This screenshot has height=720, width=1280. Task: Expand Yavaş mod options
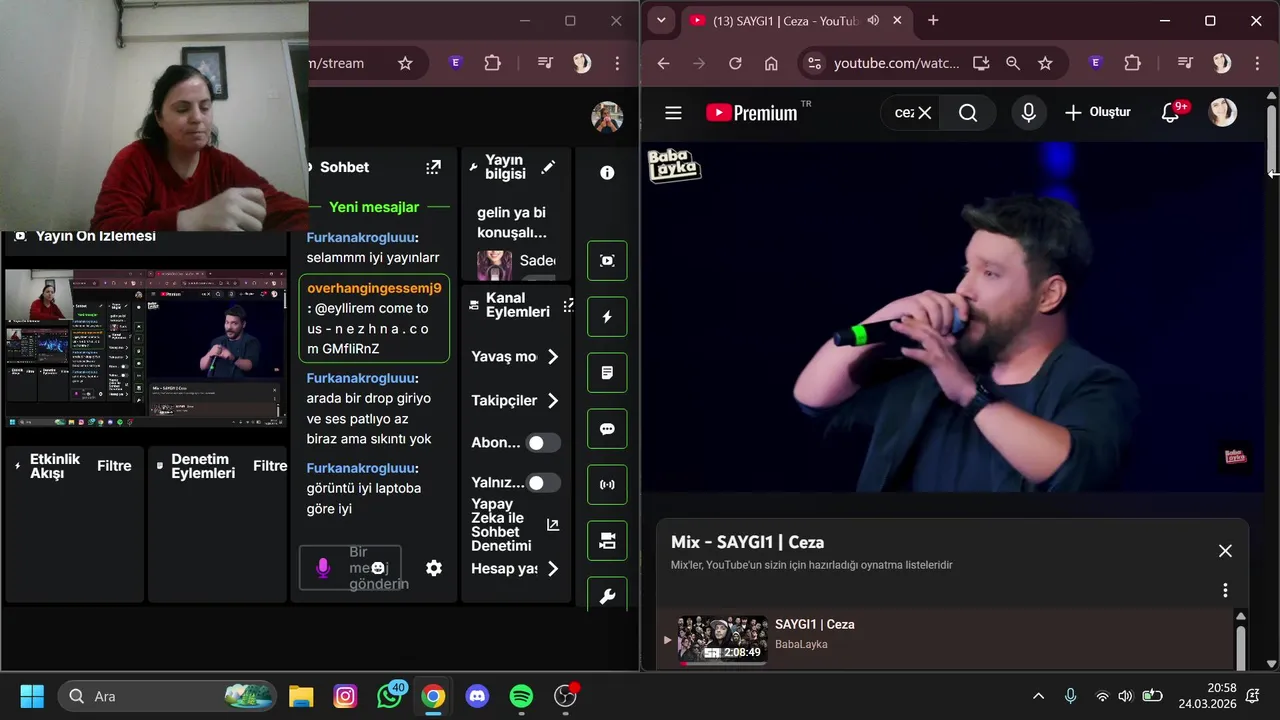click(x=552, y=357)
